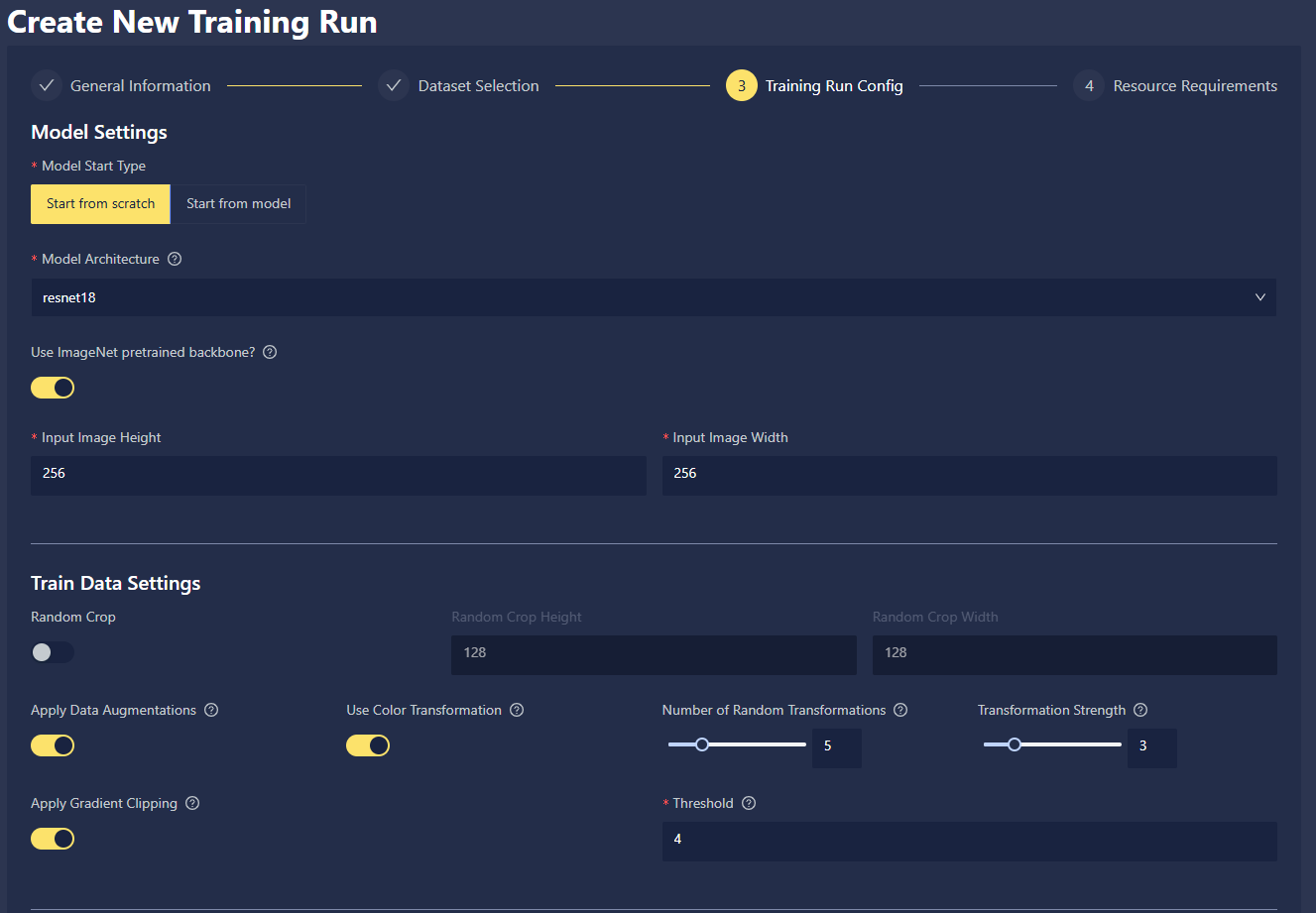Click the Transformation Strength value box
Screen dimensions: 1316x913
[1152, 748]
